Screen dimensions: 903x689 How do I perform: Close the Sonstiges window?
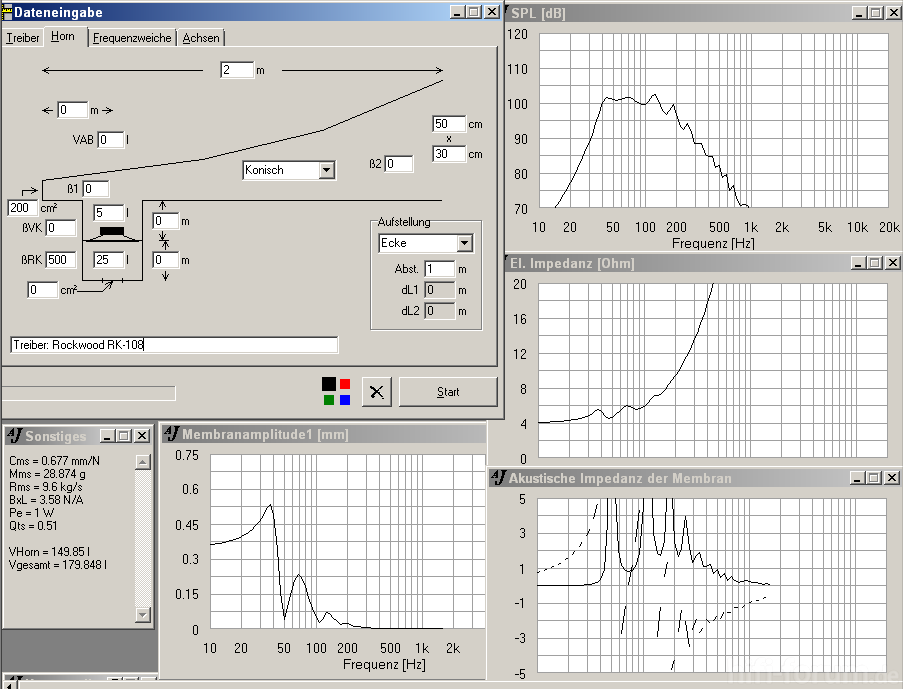142,436
